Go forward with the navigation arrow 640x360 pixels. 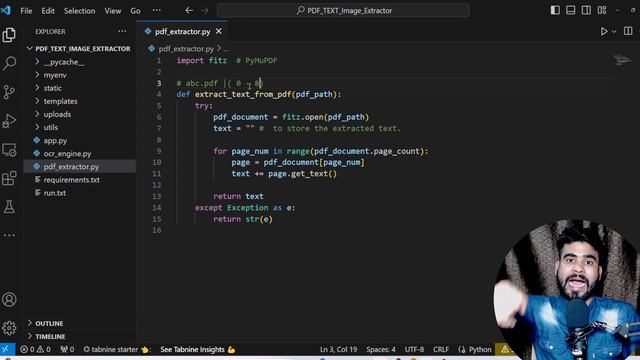(204, 11)
